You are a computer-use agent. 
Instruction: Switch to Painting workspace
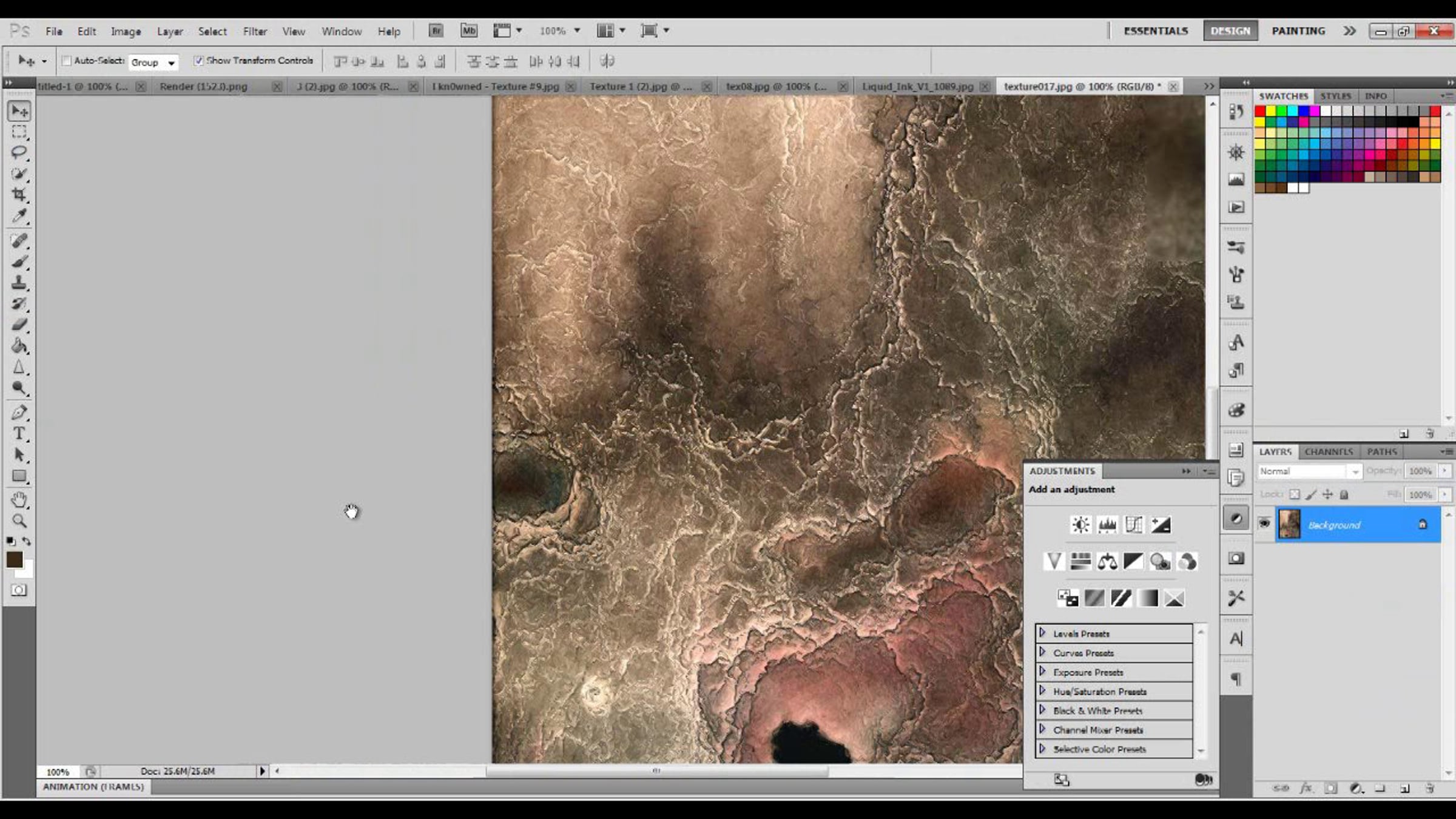(1298, 31)
